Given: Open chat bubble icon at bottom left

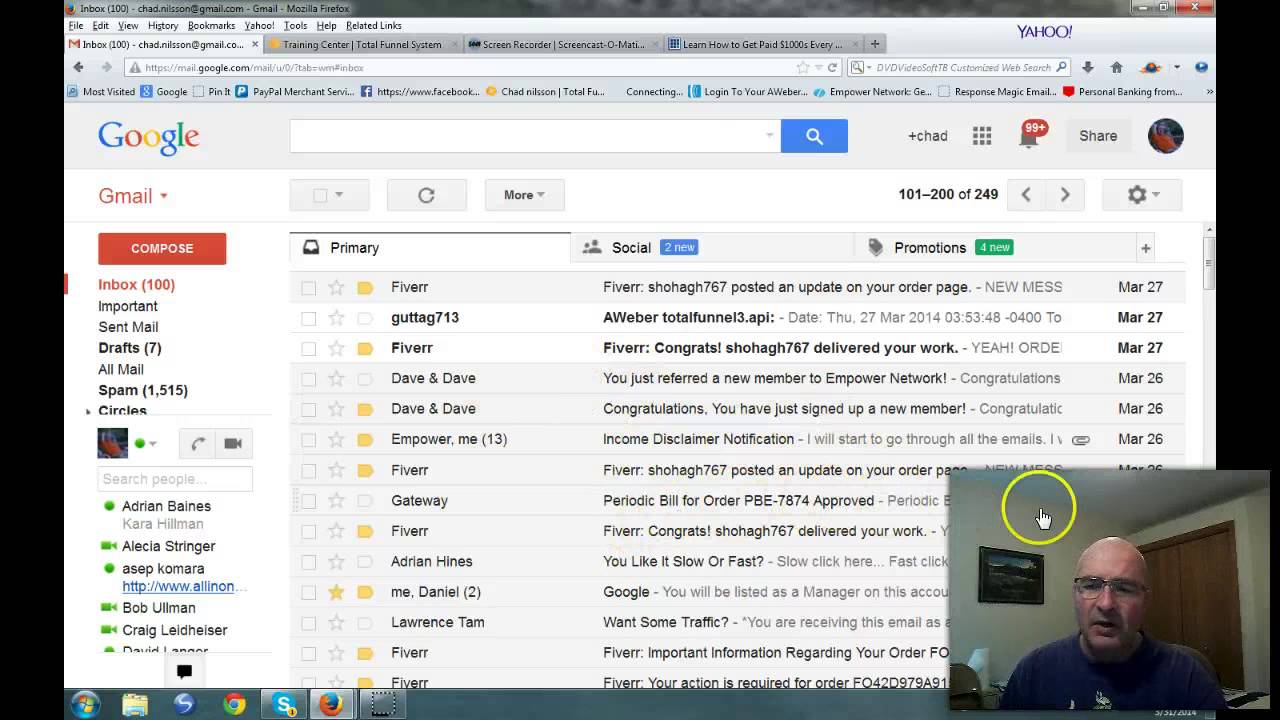Looking at the screenshot, I should pos(184,672).
